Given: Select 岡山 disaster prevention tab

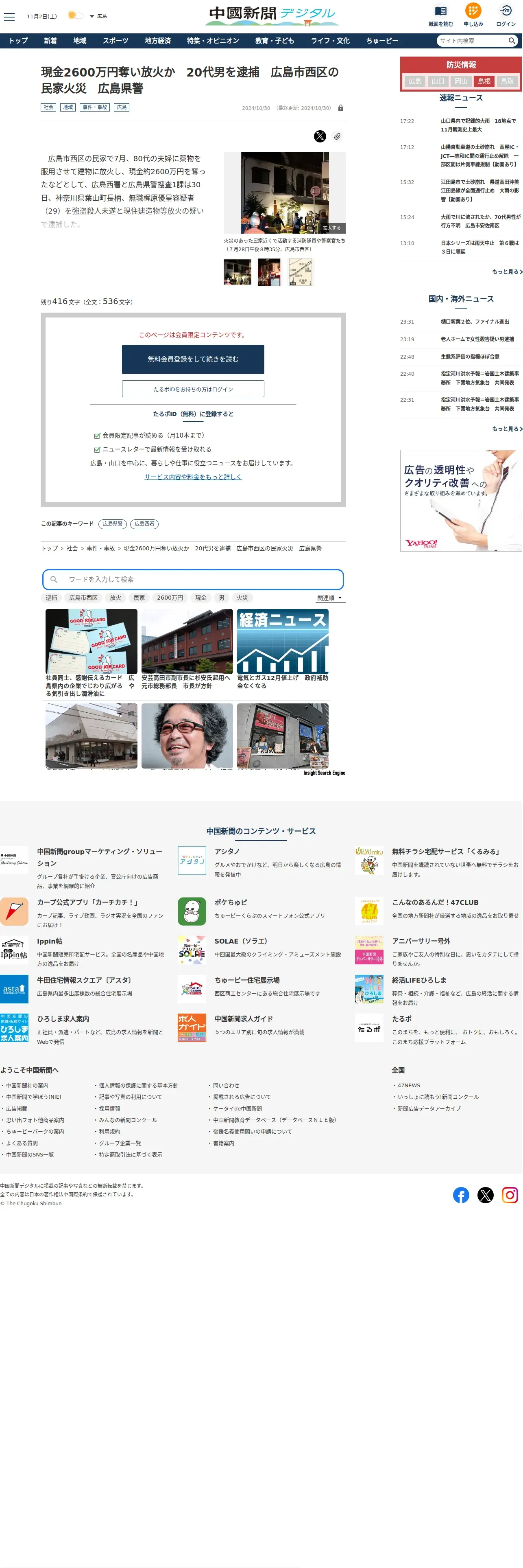Looking at the screenshot, I should 461,81.
